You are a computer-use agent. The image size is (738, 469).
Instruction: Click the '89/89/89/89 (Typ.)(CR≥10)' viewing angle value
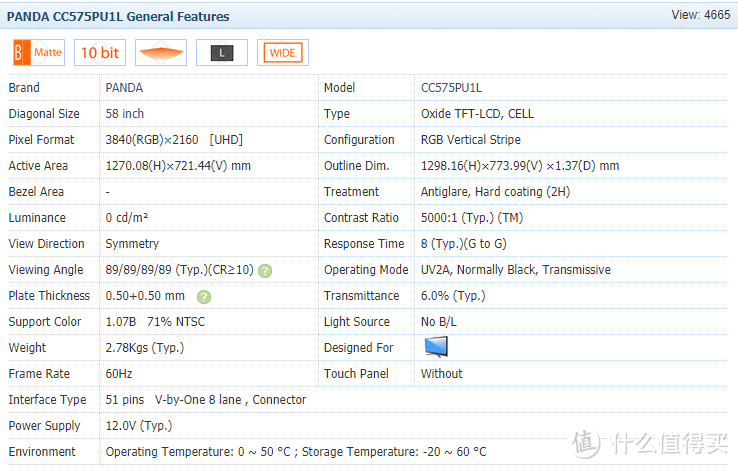point(179,270)
